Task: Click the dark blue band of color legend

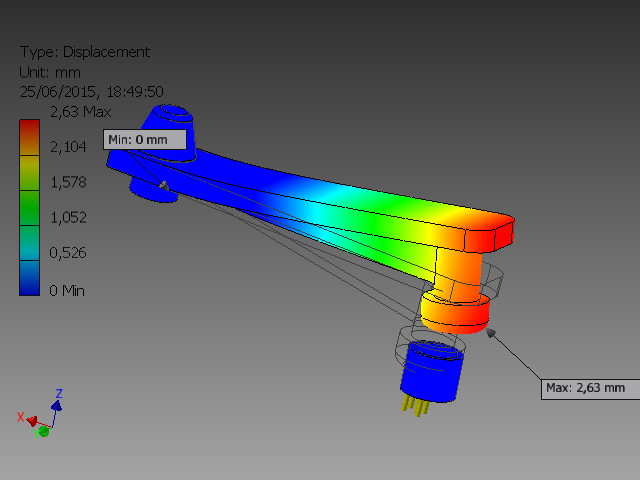Action: [x=29, y=278]
